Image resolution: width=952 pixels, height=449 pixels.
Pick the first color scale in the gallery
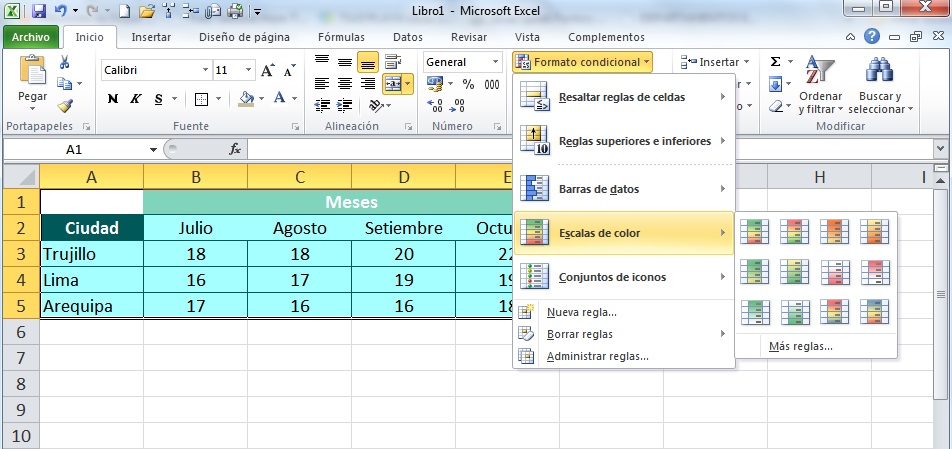pos(754,232)
